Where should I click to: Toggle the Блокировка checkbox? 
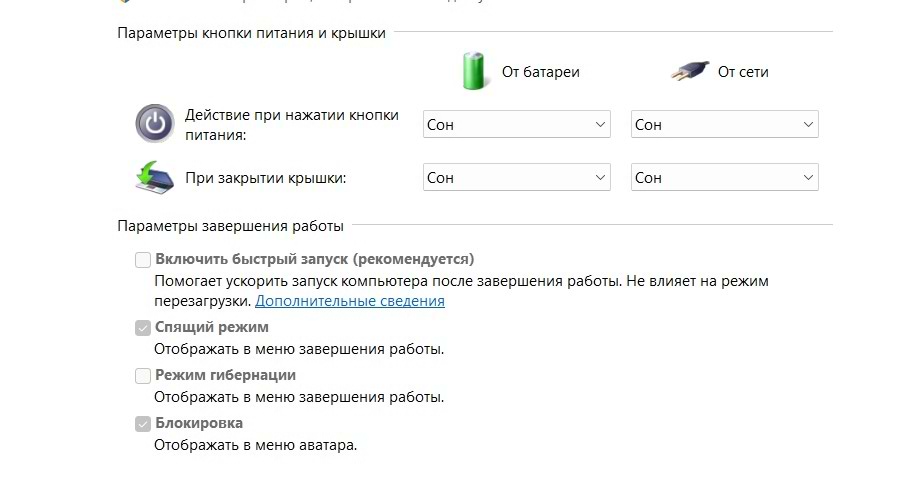point(142,424)
